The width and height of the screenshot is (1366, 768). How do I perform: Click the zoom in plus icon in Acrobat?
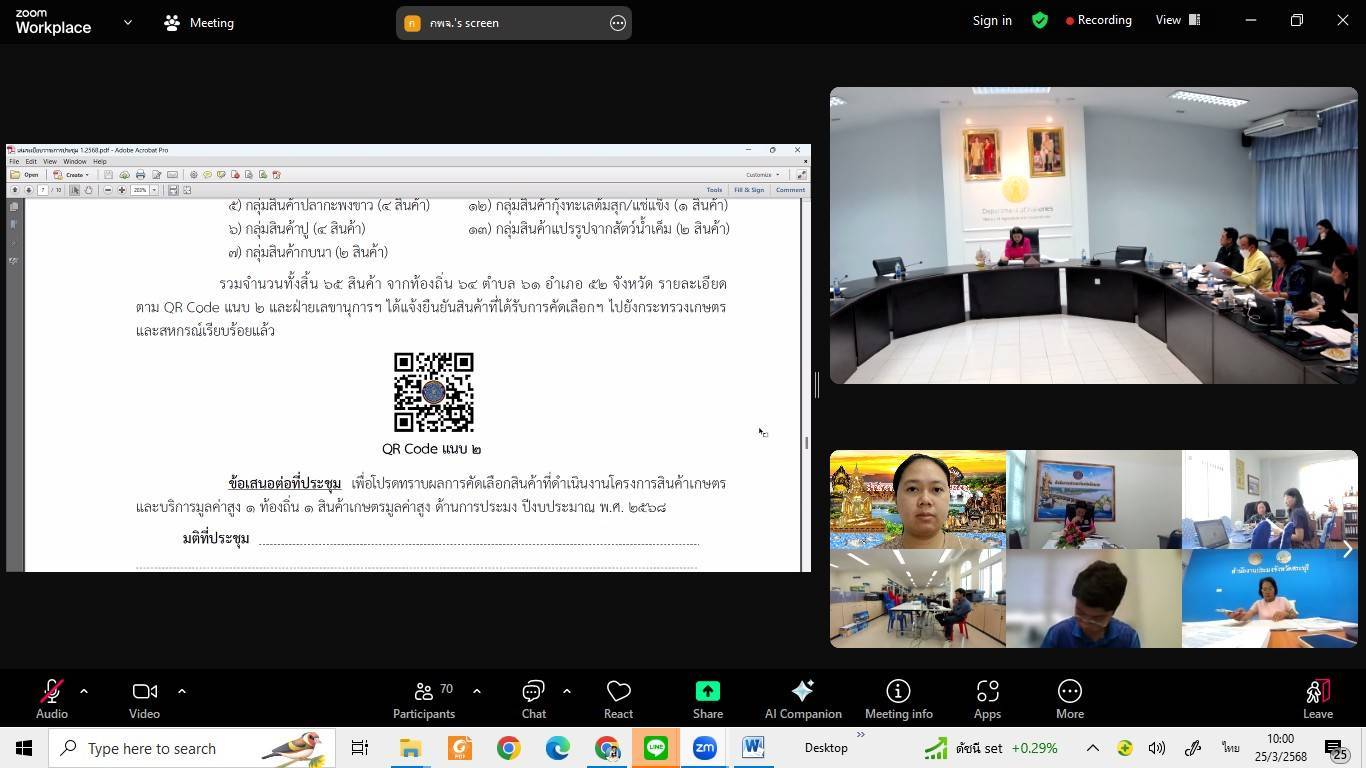122,190
